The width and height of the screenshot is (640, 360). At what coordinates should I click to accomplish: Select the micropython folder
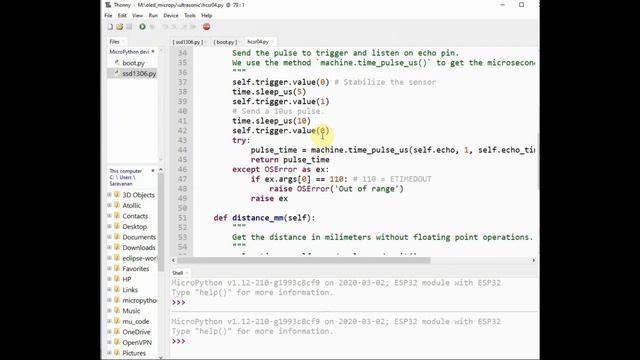[x=140, y=300]
